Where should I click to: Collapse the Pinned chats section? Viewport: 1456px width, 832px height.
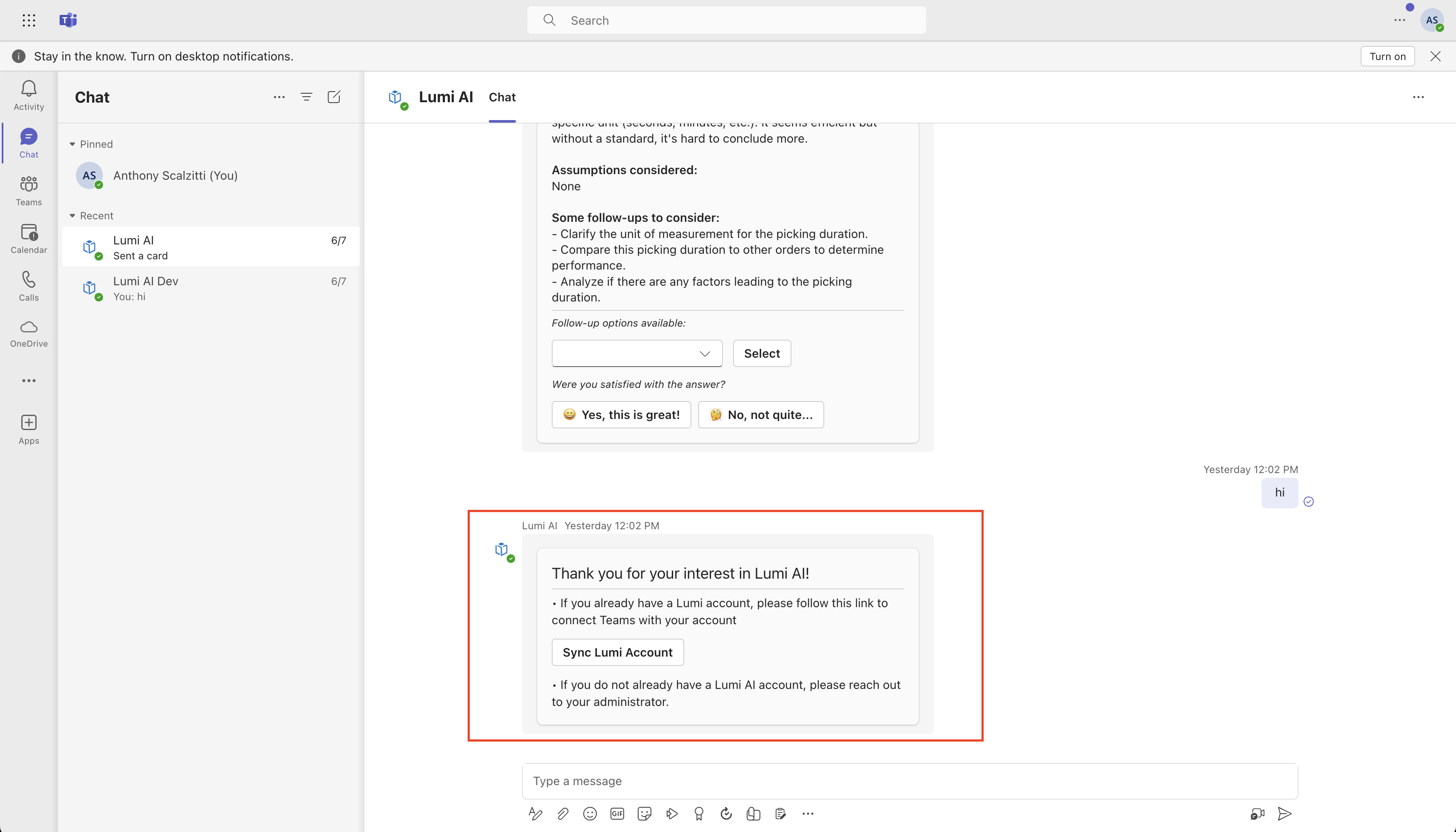click(72, 144)
